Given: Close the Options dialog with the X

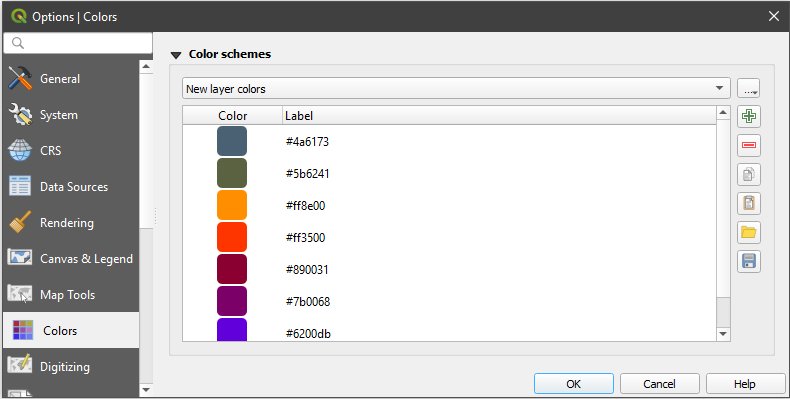Looking at the screenshot, I should [774, 17].
